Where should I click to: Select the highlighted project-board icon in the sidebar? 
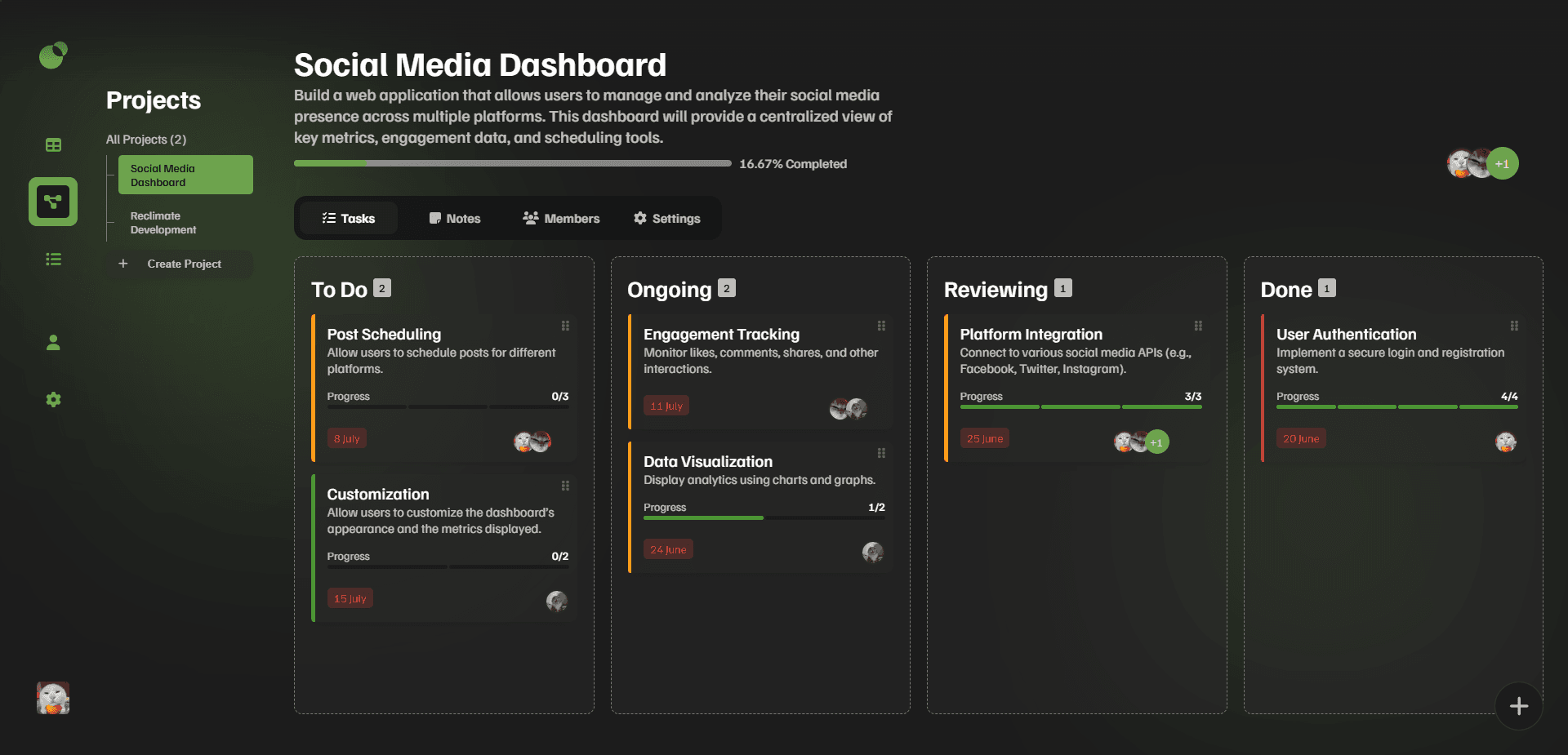[x=52, y=202]
